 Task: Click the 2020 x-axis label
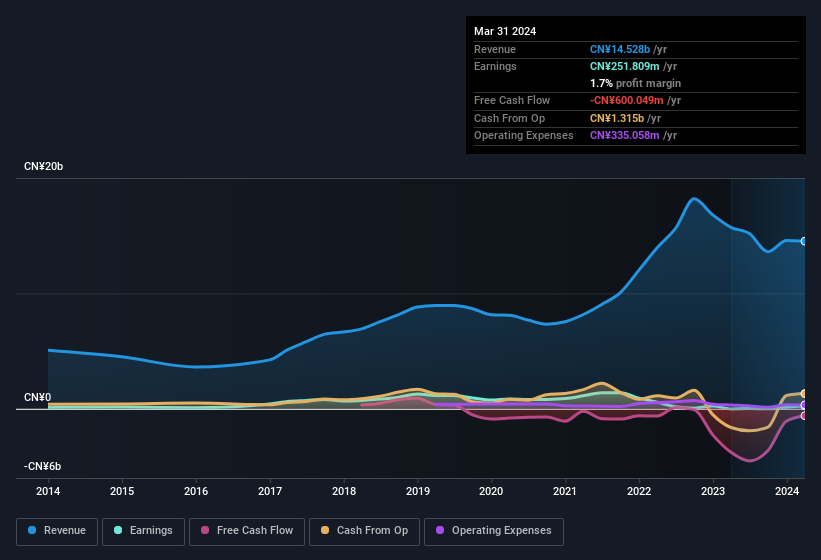(491, 491)
